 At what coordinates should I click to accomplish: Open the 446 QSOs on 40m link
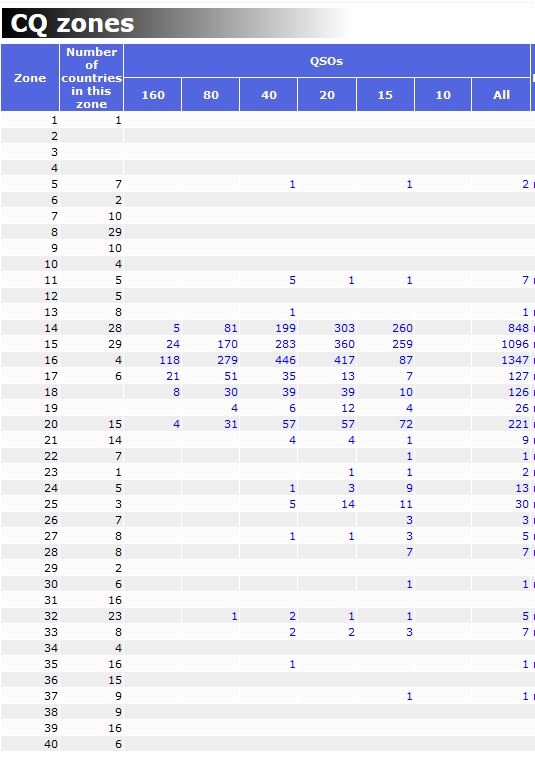[x=286, y=360]
